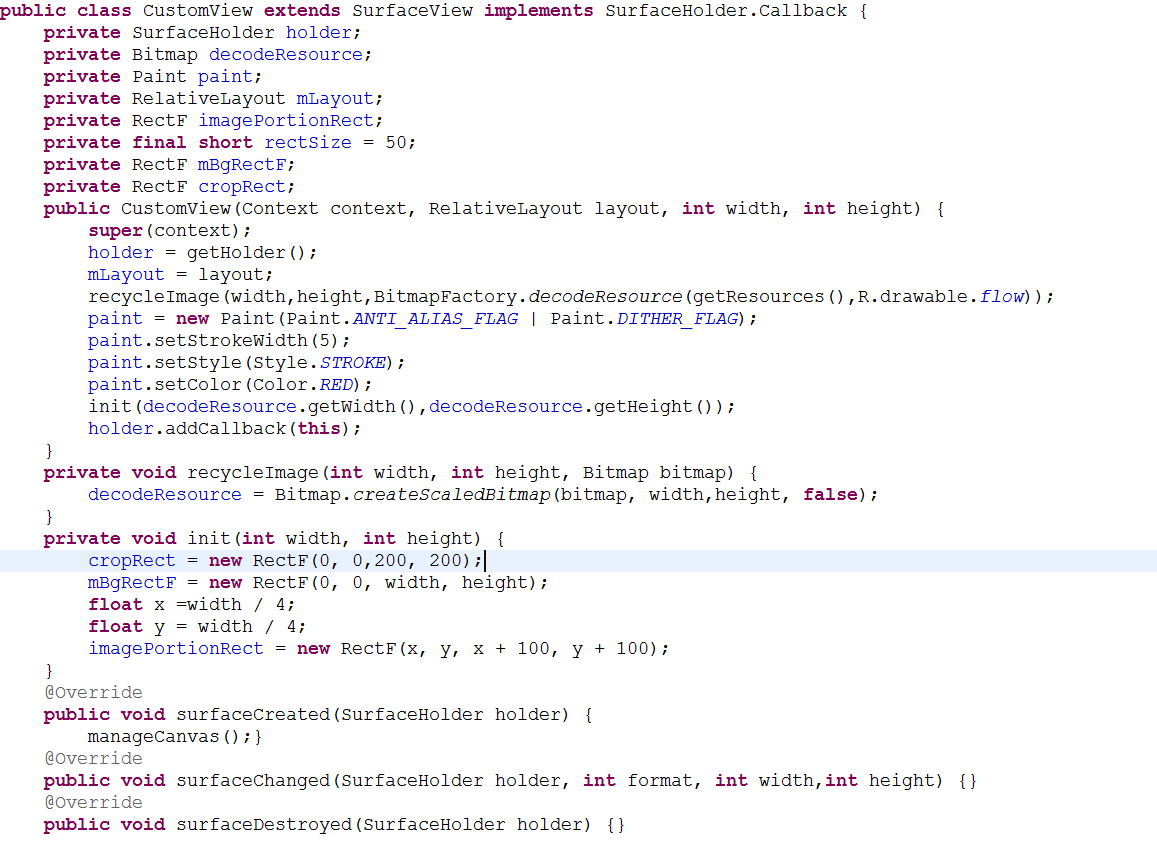The height and width of the screenshot is (845, 1157).
Task: Click the init(decodeResource.getWidth()...) call line
Action: [x=411, y=407]
